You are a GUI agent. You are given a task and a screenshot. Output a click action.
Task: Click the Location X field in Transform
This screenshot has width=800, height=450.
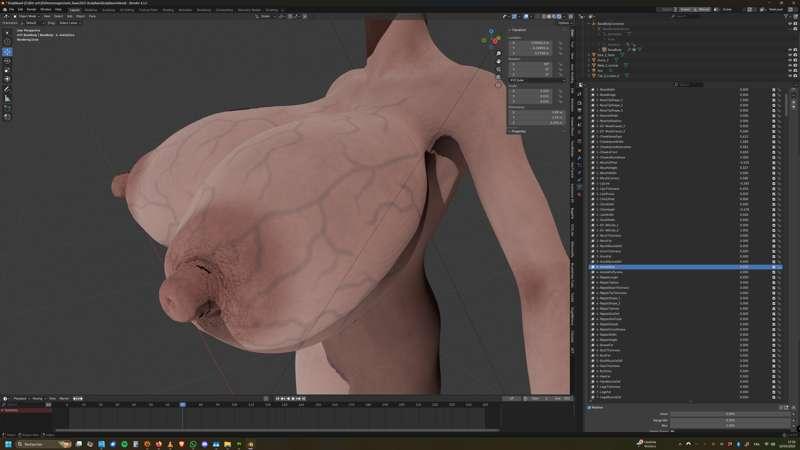tap(531, 43)
